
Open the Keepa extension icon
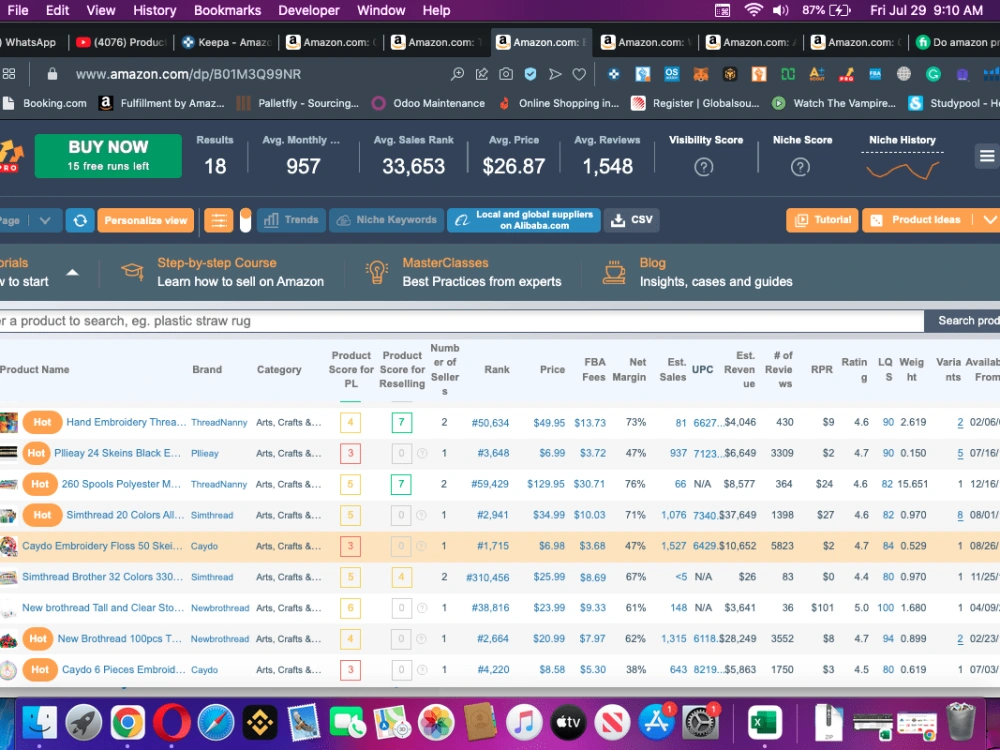pos(614,75)
